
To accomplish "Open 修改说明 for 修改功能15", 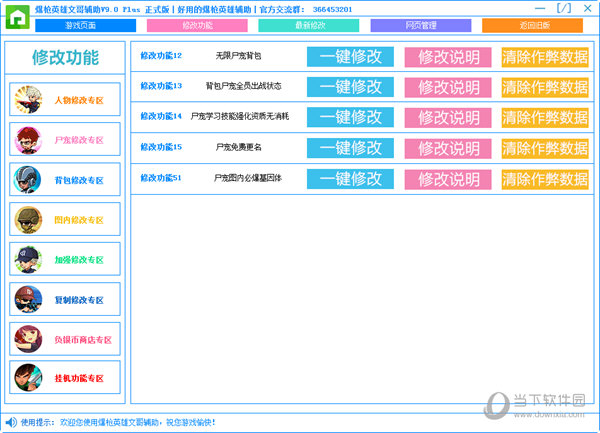I will [x=448, y=149].
